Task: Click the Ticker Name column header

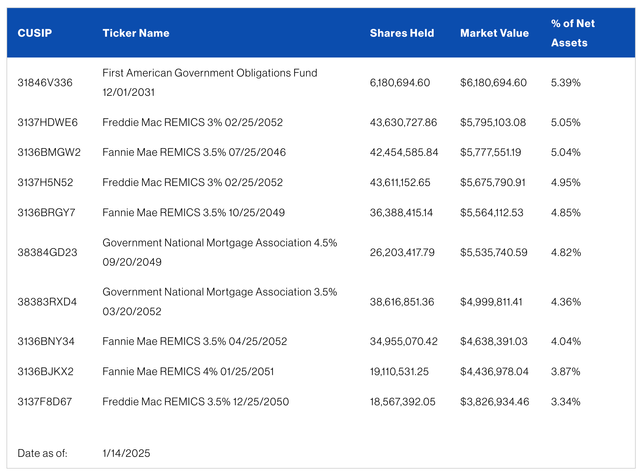Action: click(136, 33)
